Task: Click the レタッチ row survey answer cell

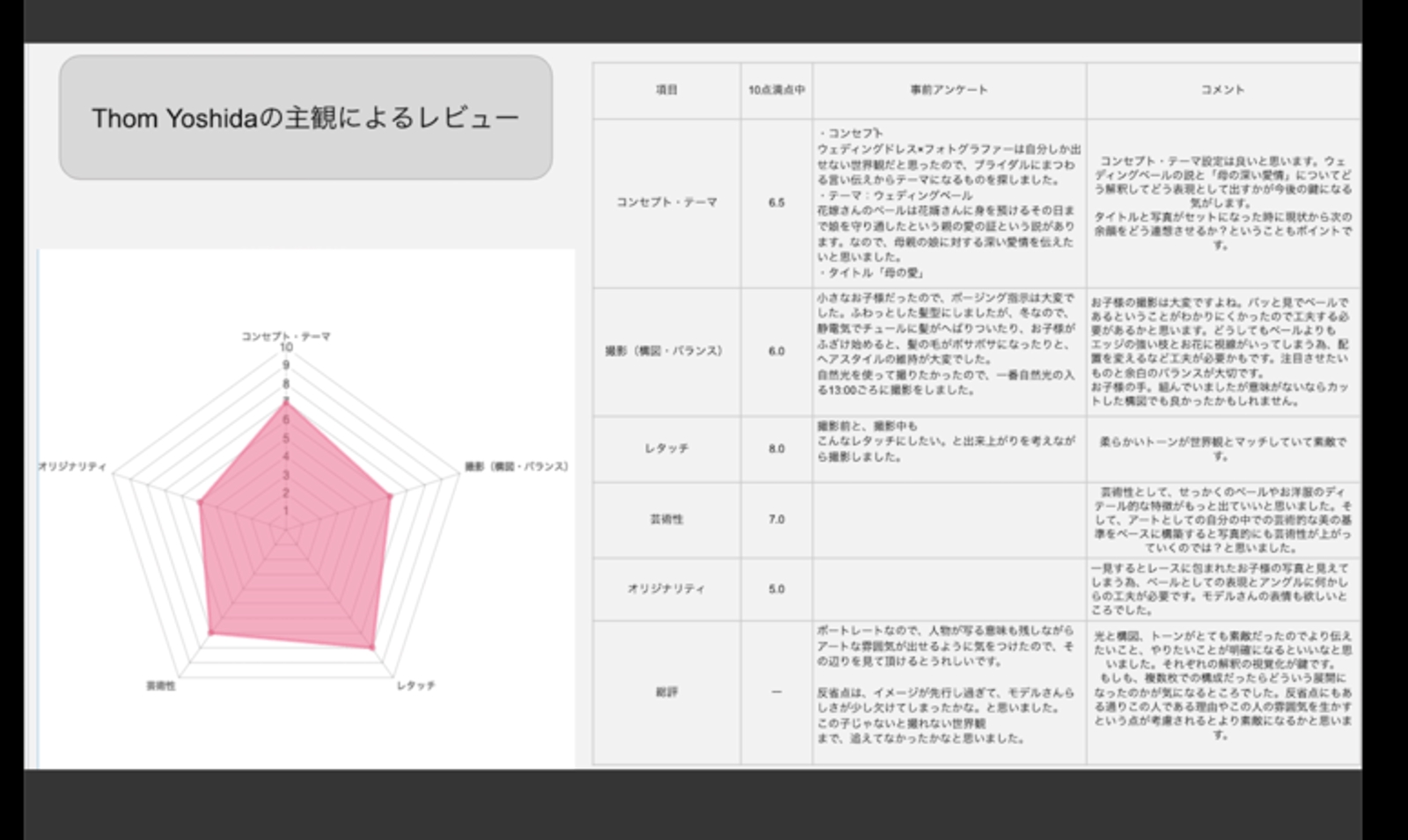Action: [x=949, y=449]
